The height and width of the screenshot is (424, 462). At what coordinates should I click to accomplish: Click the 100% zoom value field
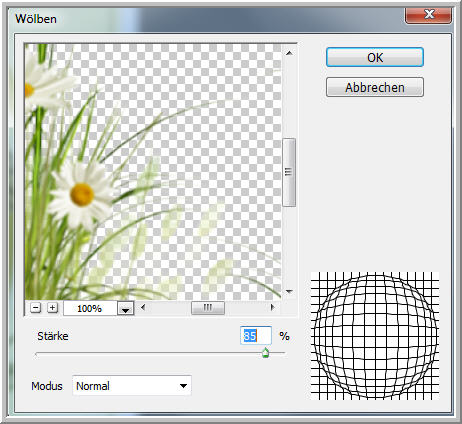pyautogui.click(x=90, y=308)
